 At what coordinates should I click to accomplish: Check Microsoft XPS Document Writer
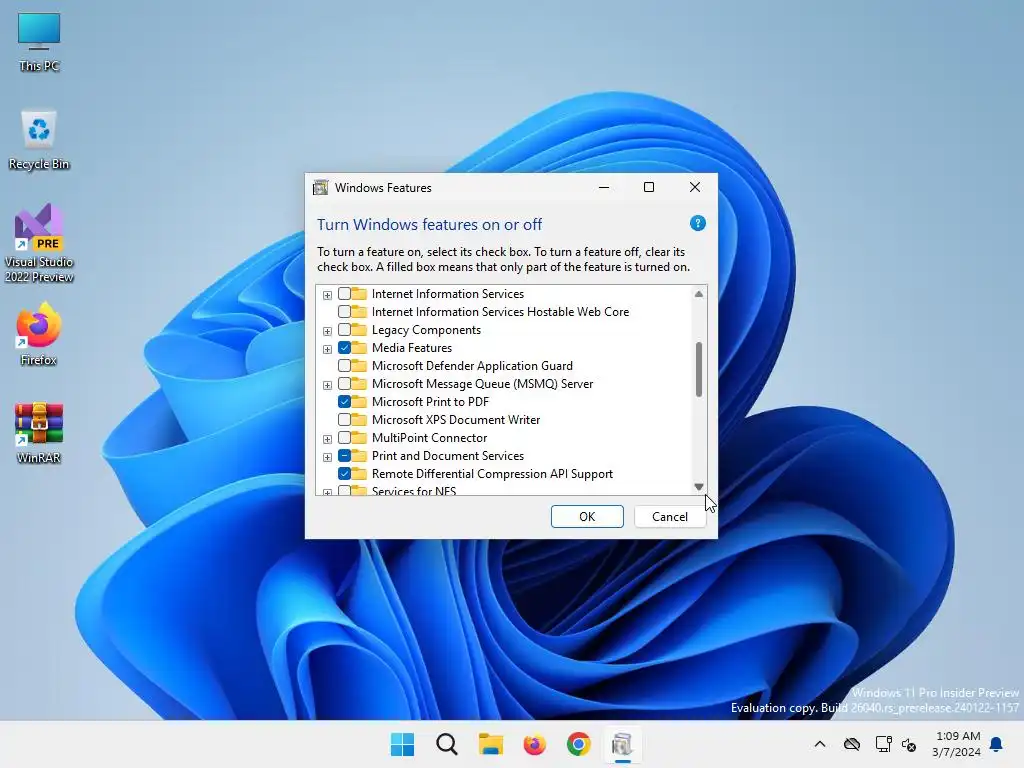[x=344, y=420]
